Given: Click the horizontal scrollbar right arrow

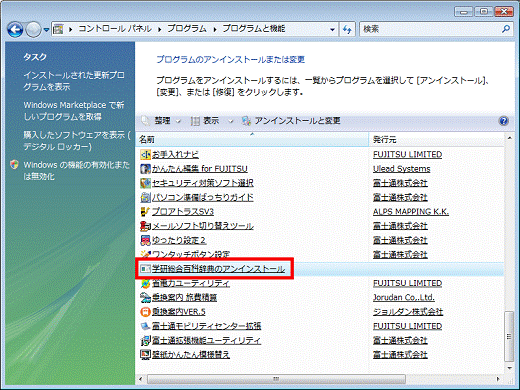Looking at the screenshot, I should coord(498,379).
